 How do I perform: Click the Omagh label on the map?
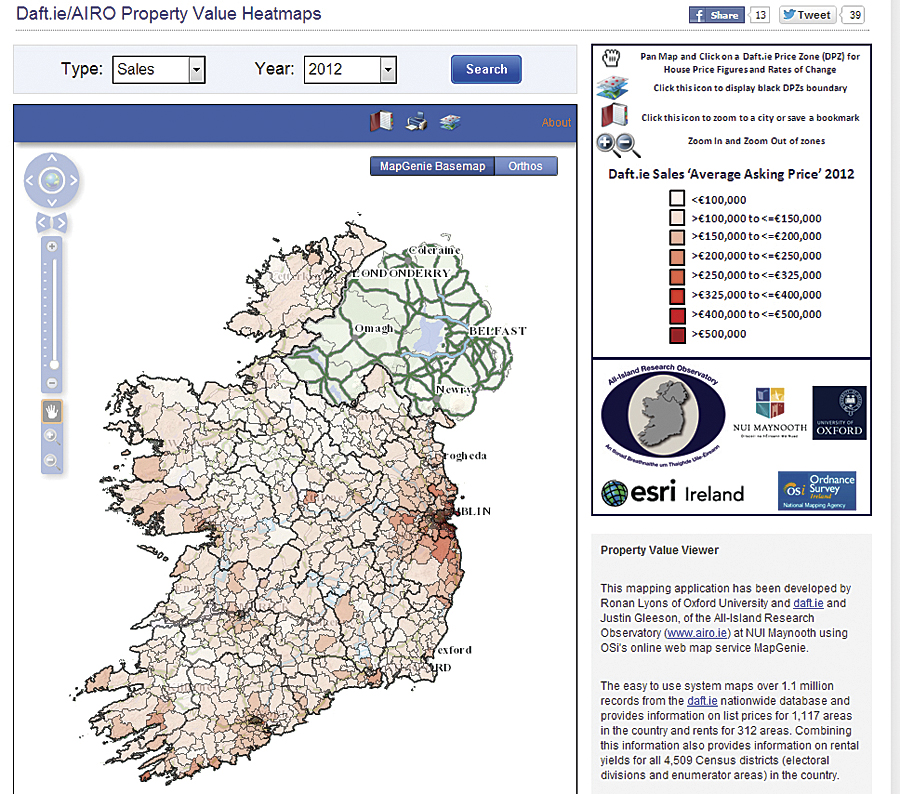(x=374, y=329)
